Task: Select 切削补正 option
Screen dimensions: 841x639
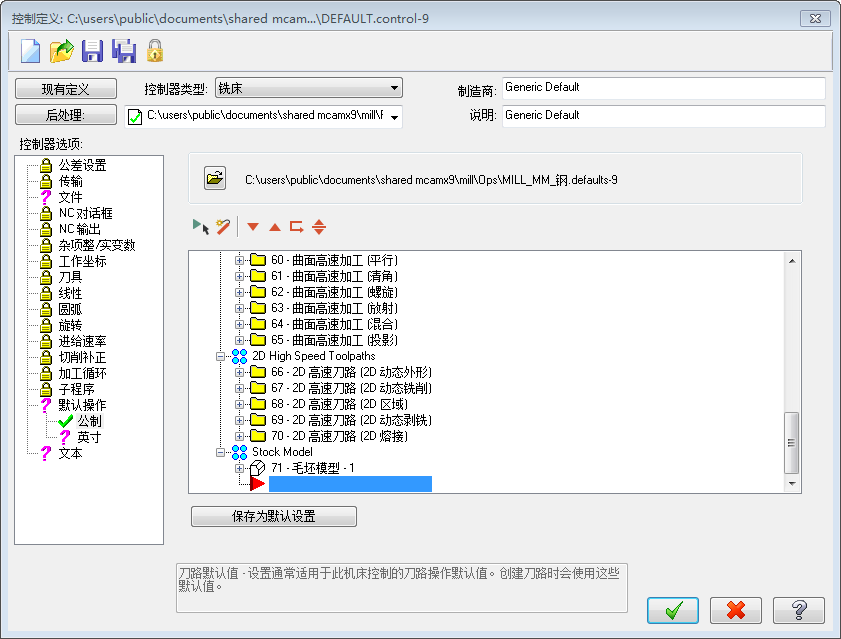Action: (x=82, y=357)
